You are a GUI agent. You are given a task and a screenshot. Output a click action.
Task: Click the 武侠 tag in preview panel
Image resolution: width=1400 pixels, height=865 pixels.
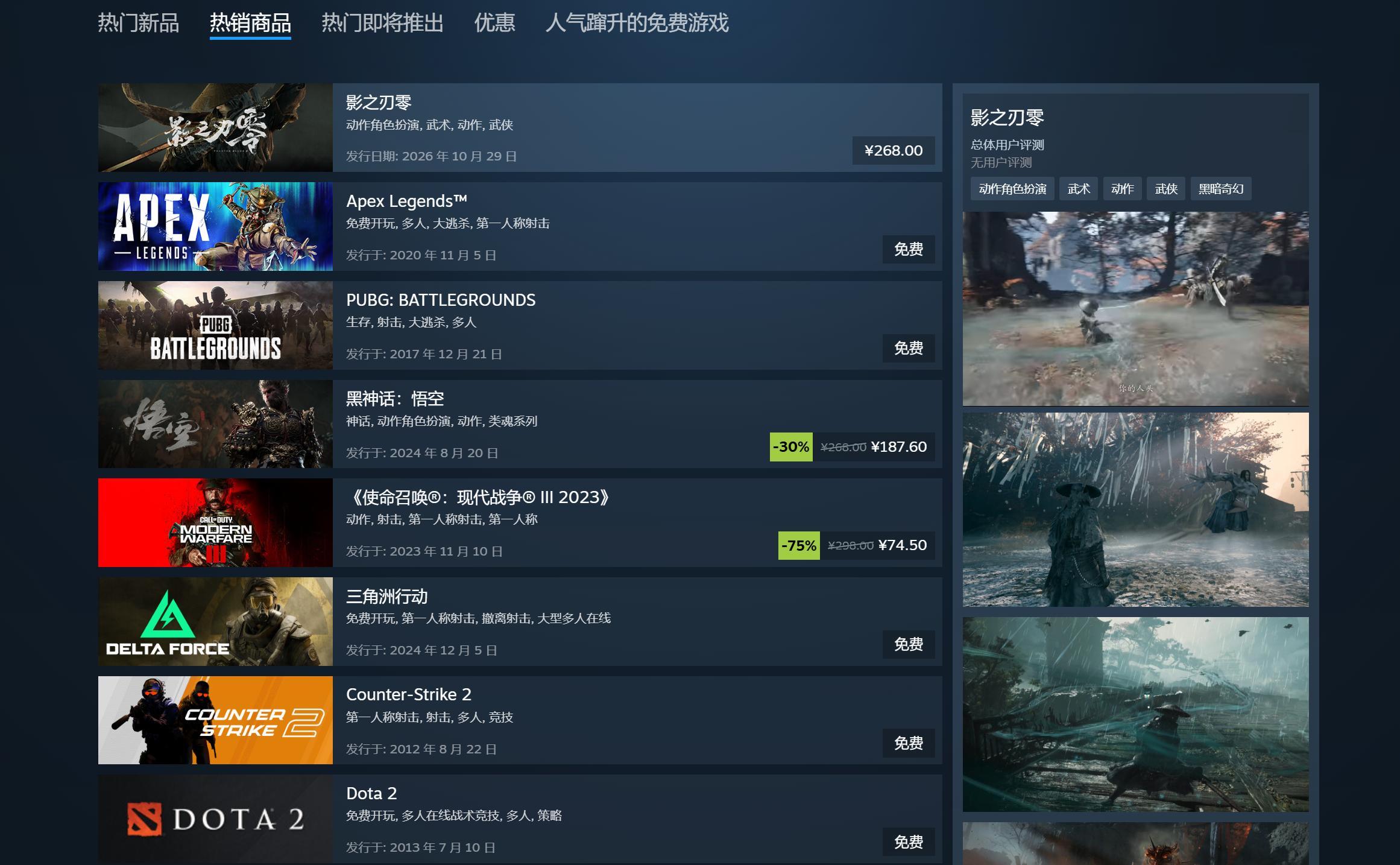click(x=1166, y=189)
